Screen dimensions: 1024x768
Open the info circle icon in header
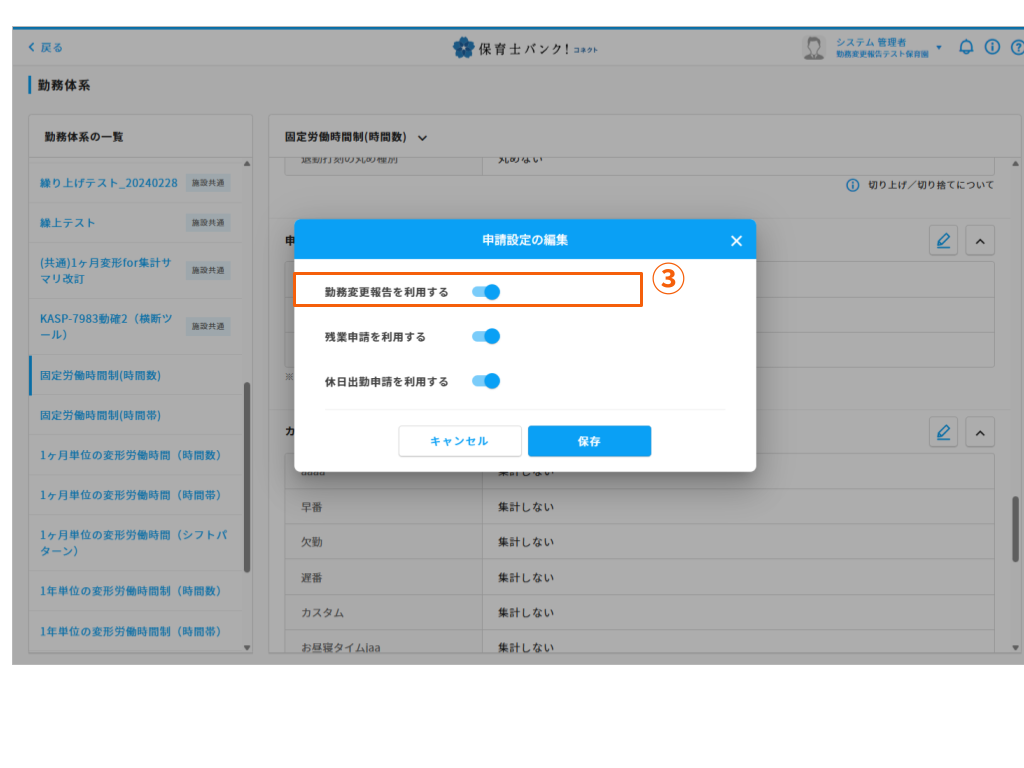pyautogui.click(x=992, y=47)
